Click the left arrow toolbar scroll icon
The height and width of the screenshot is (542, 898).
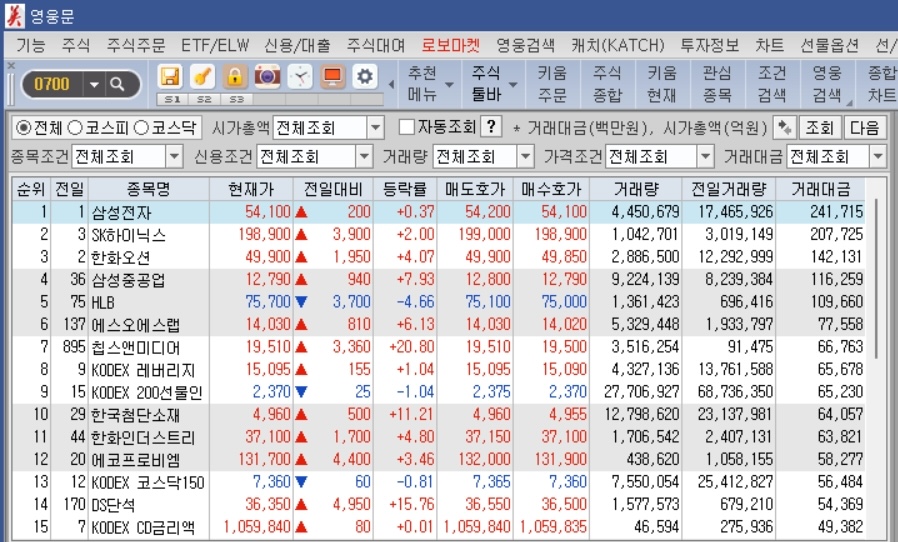392,84
